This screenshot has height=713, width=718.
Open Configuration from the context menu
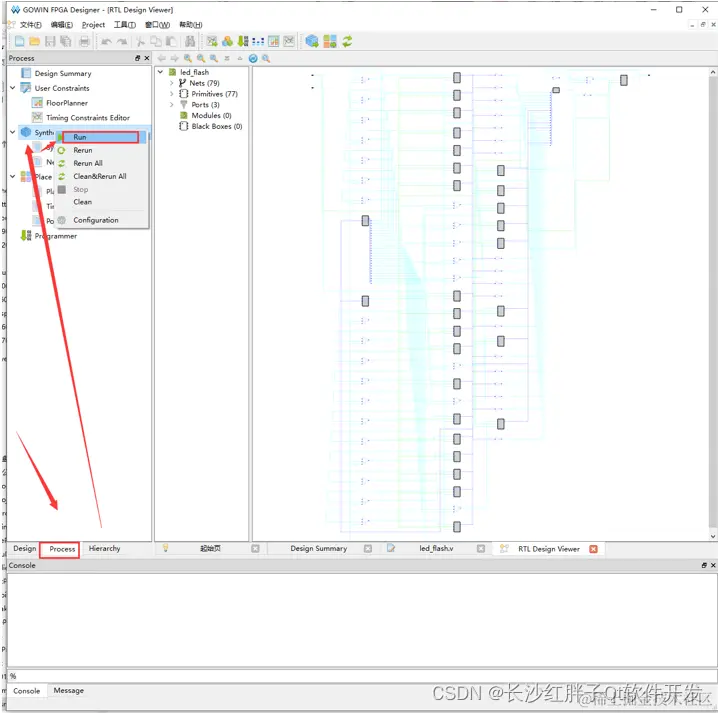pos(101,220)
